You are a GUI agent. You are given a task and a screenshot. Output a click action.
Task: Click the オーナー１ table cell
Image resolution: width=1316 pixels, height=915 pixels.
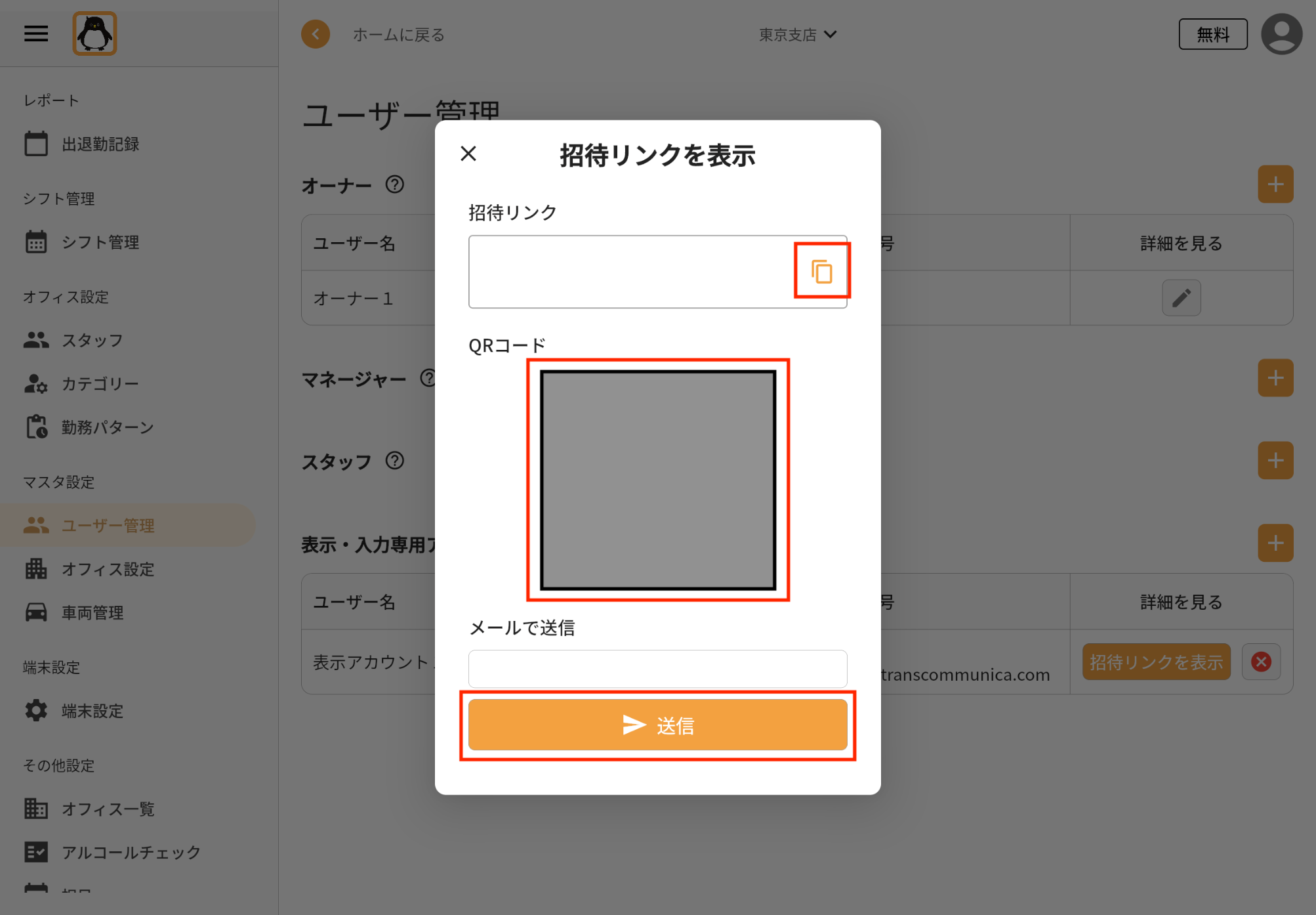point(369,298)
